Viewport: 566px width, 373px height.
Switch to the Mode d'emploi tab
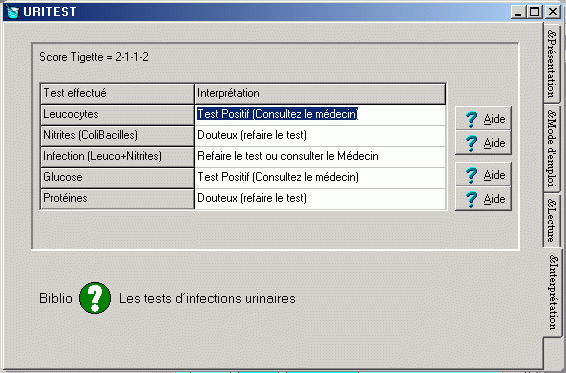pos(552,148)
